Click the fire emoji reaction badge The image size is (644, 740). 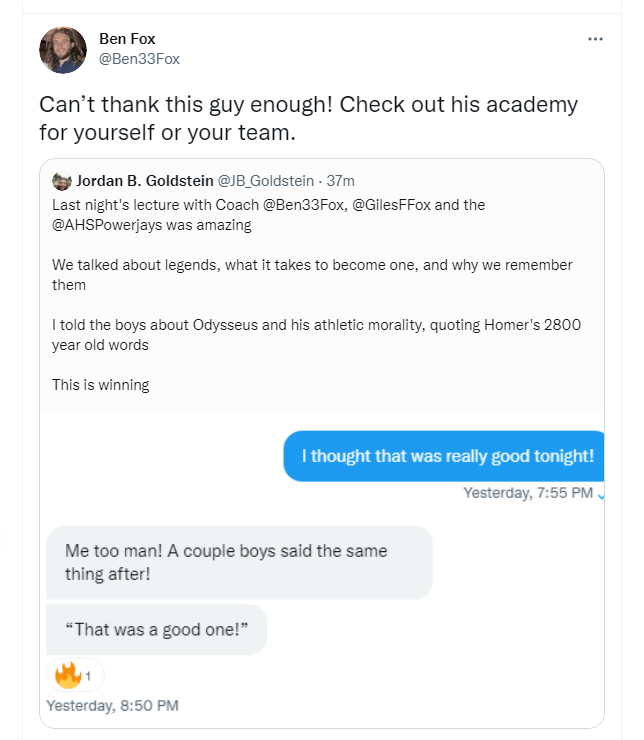[x=75, y=675]
